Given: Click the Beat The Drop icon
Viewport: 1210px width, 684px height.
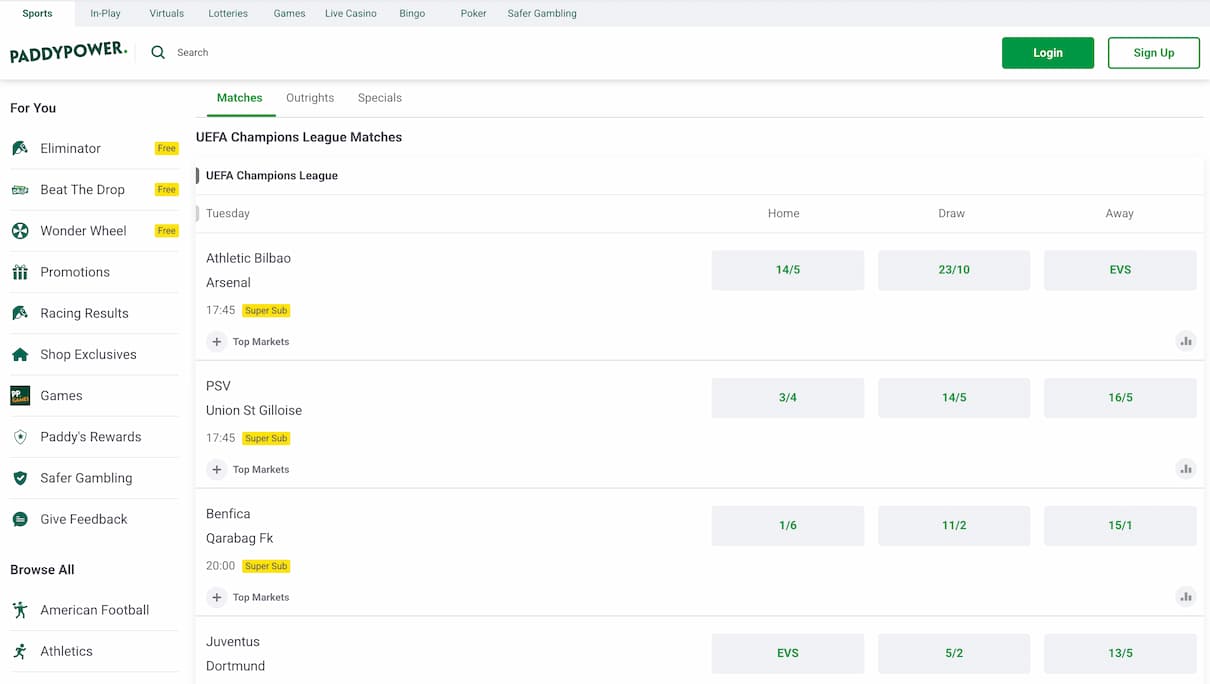Looking at the screenshot, I should tap(20, 189).
